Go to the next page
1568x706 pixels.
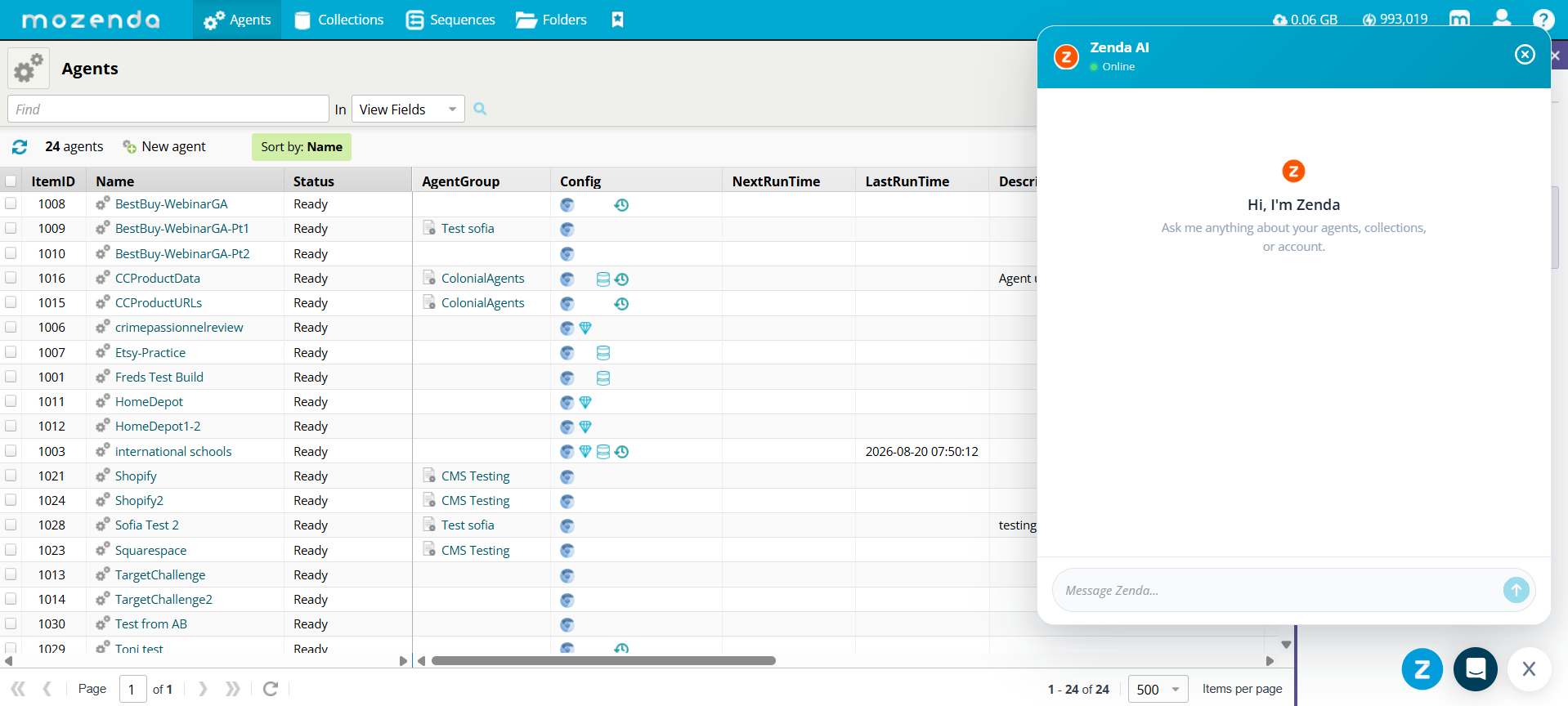tap(203, 689)
